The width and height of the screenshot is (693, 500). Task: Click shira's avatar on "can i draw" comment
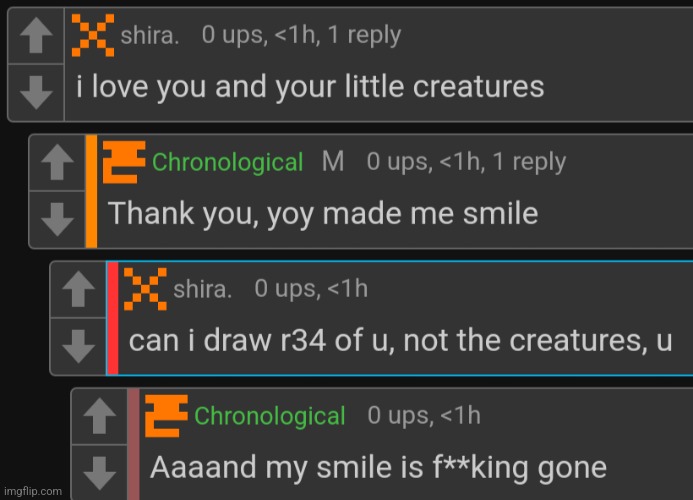pos(145,288)
